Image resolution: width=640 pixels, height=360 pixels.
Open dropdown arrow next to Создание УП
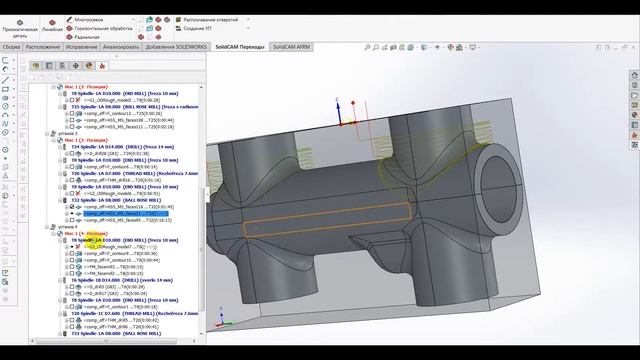pos(248,29)
